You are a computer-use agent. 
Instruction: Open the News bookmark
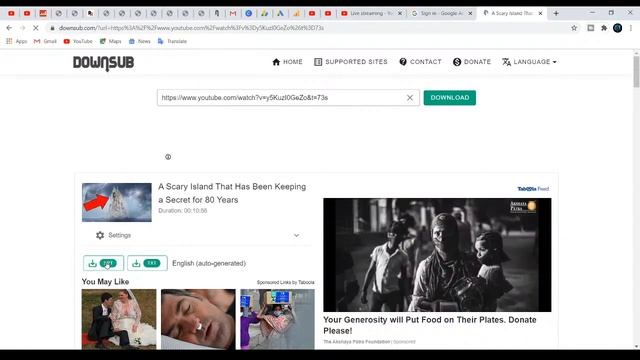(140, 41)
